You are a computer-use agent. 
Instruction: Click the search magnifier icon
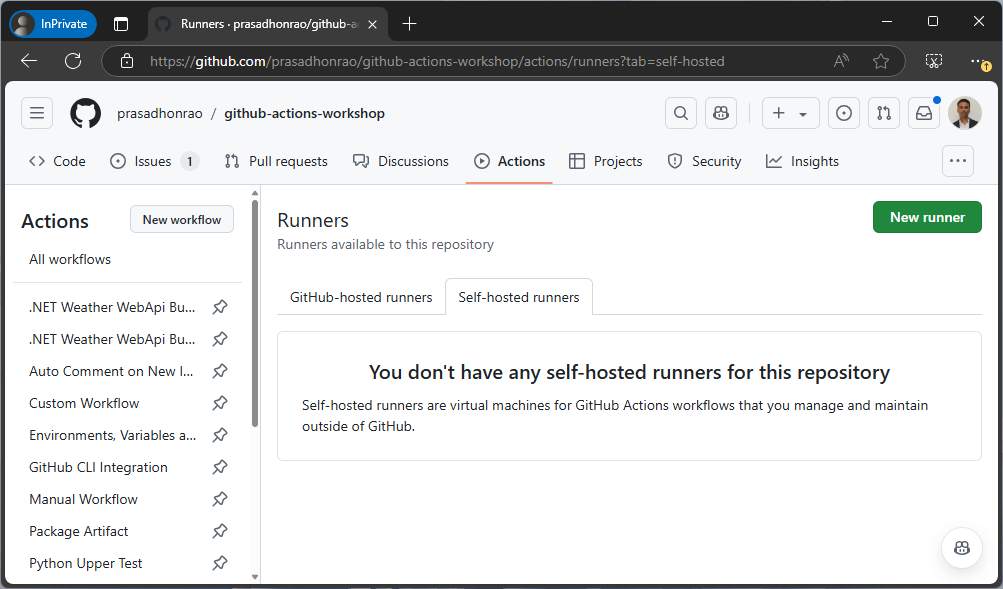681,113
